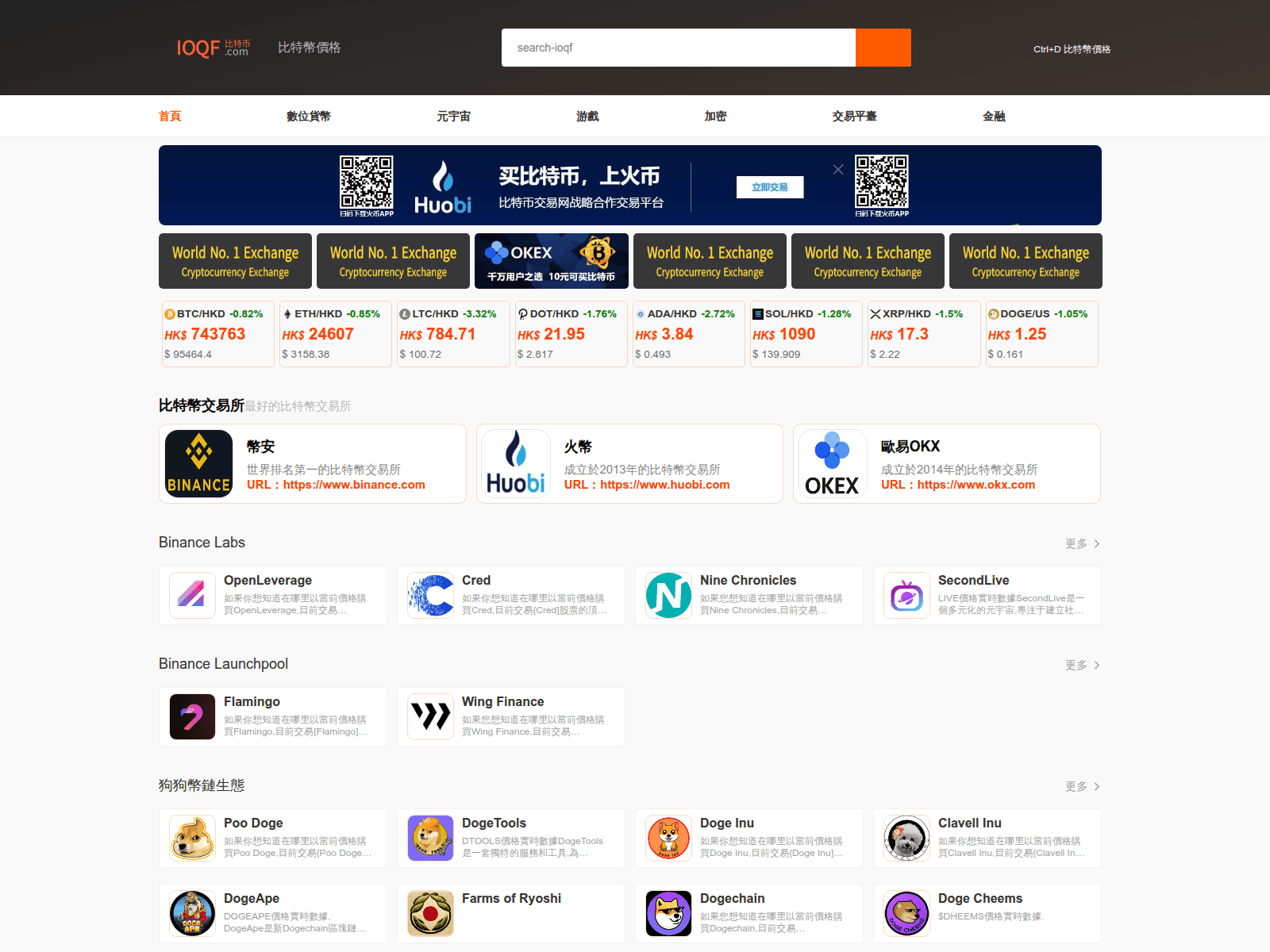Select the 游戲 navigation tab
This screenshot has width=1270, height=952.
(587, 116)
